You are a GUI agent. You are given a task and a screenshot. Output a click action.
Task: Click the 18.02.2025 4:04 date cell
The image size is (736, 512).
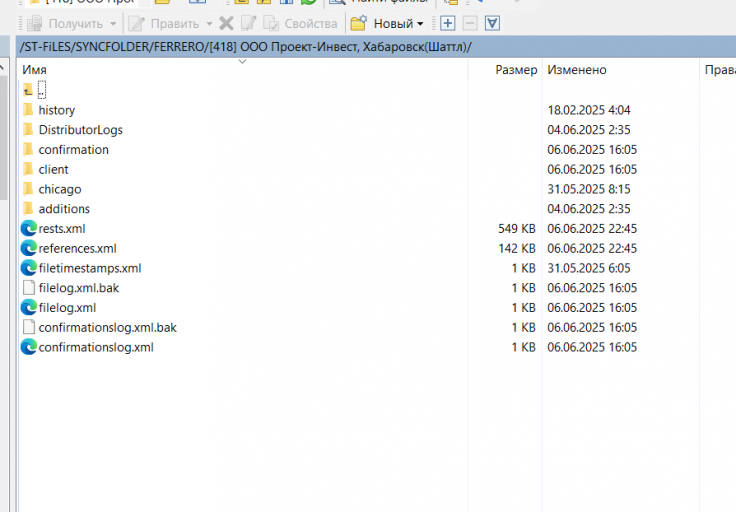589,110
